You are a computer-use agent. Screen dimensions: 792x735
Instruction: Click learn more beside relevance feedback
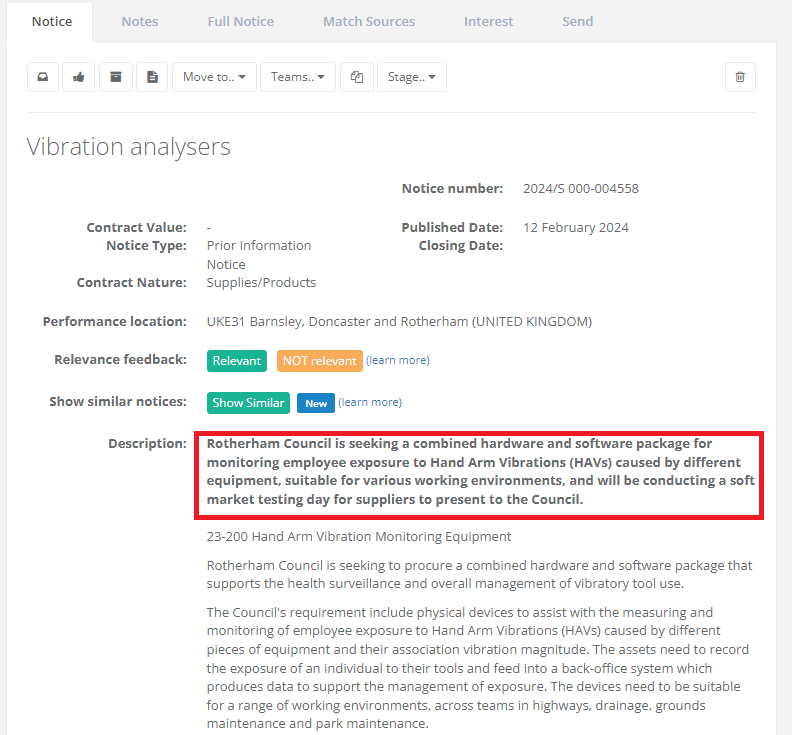398,360
